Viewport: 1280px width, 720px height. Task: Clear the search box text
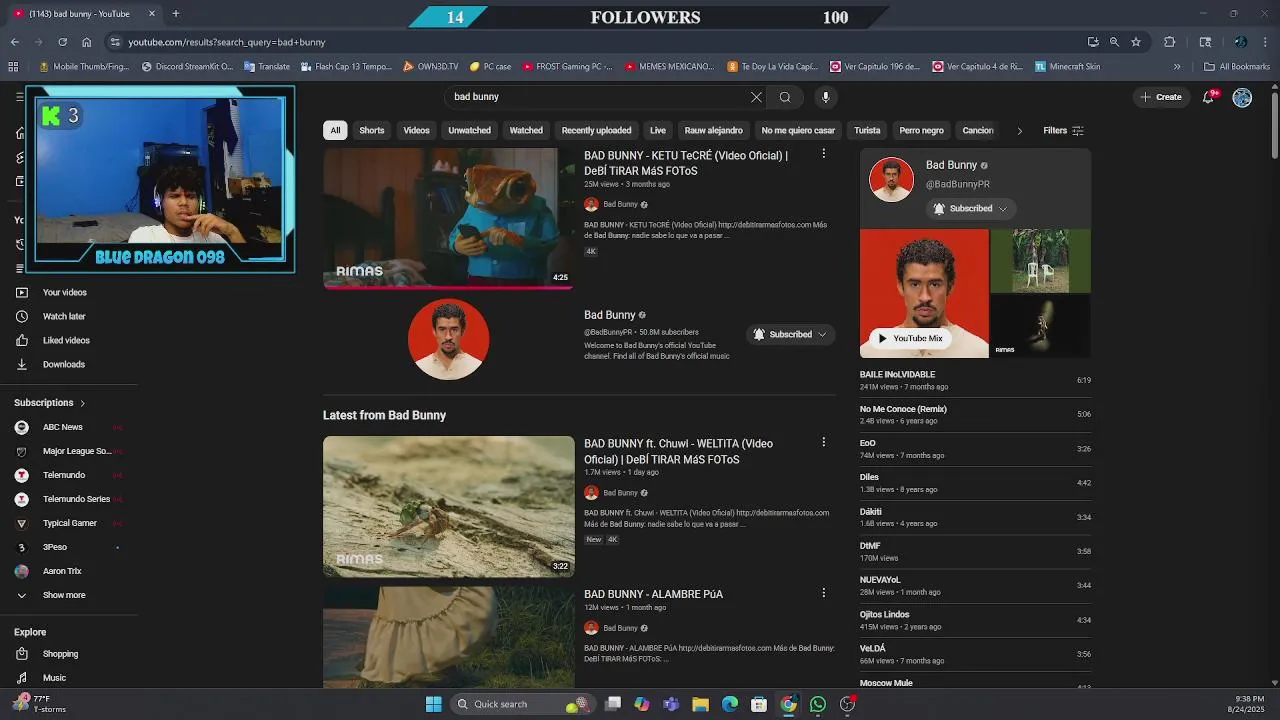click(x=756, y=97)
